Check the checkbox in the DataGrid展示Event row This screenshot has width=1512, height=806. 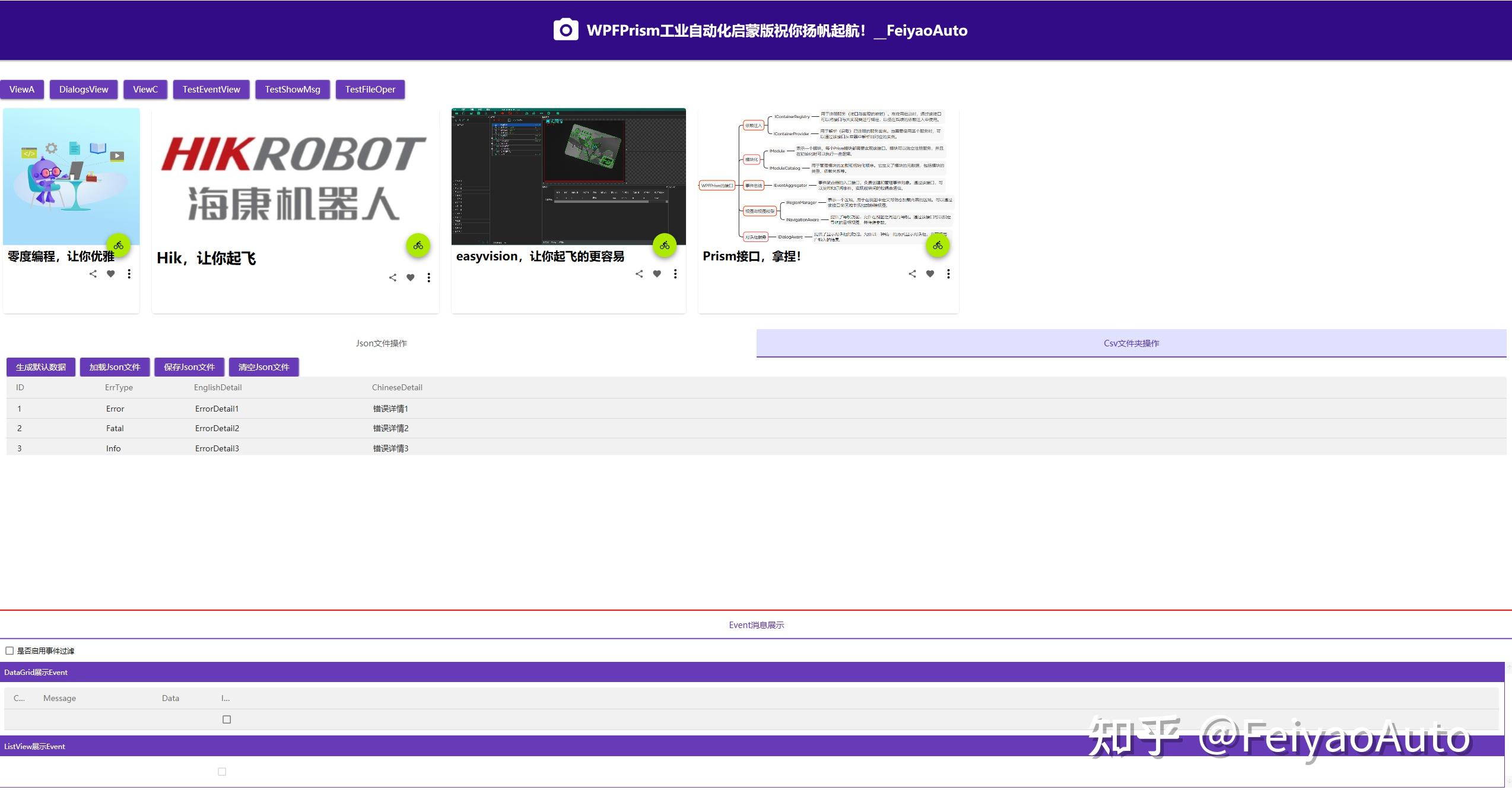point(226,719)
